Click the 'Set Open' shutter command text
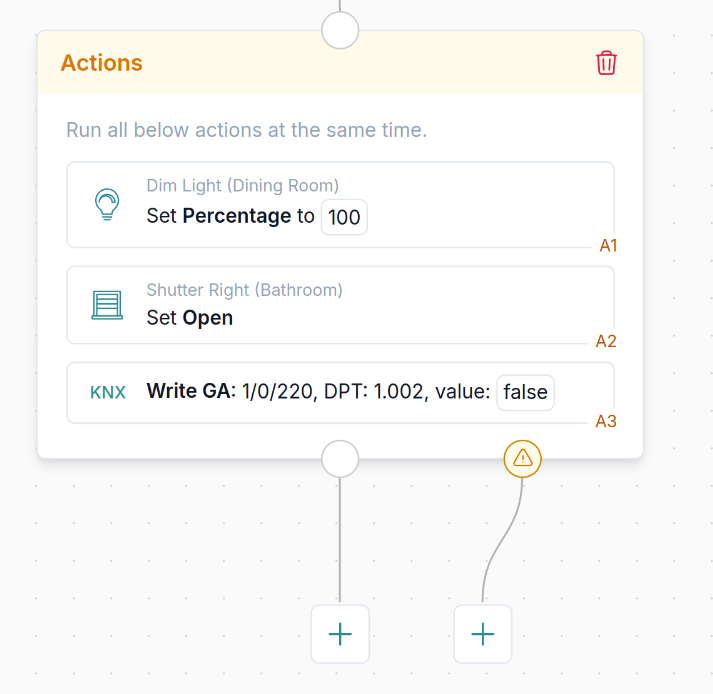Image resolution: width=713 pixels, height=694 pixels. [x=190, y=318]
